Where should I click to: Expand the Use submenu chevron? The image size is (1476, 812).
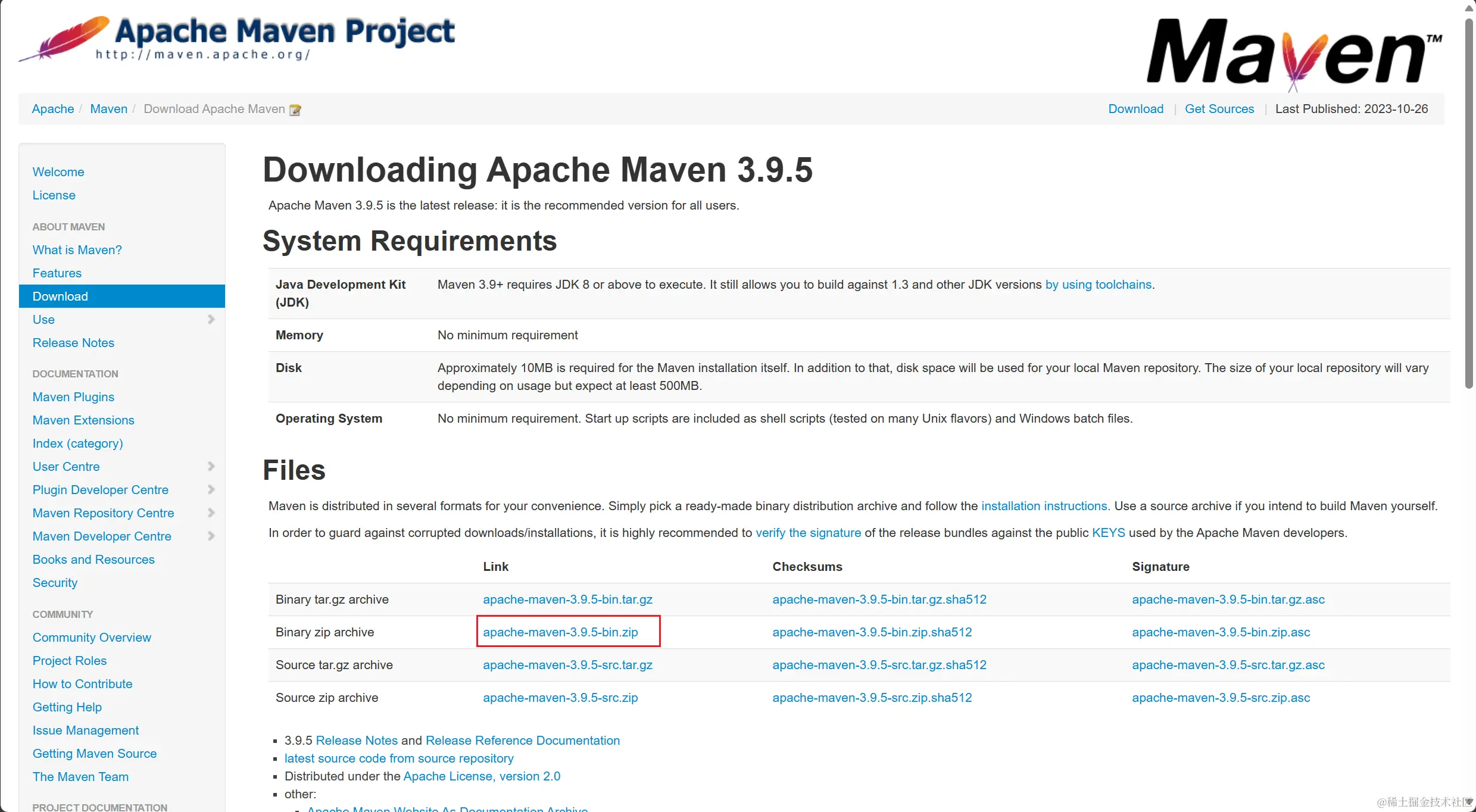click(211, 320)
